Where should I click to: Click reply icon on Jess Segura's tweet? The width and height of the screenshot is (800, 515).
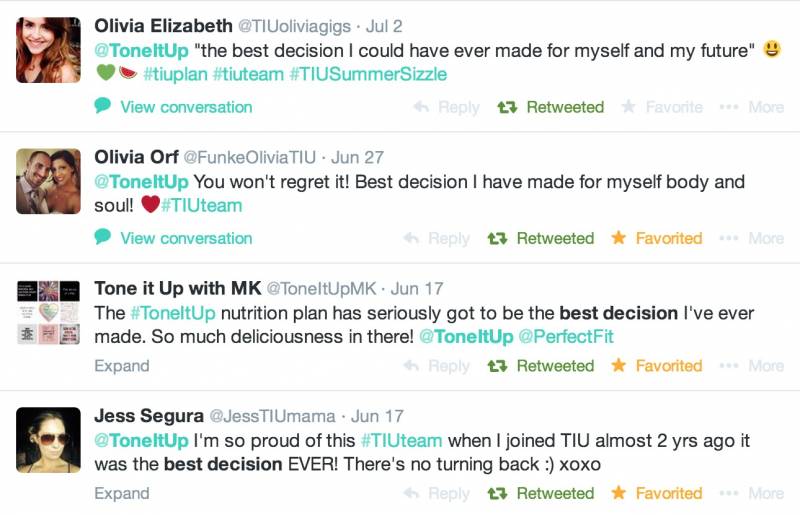pos(411,493)
